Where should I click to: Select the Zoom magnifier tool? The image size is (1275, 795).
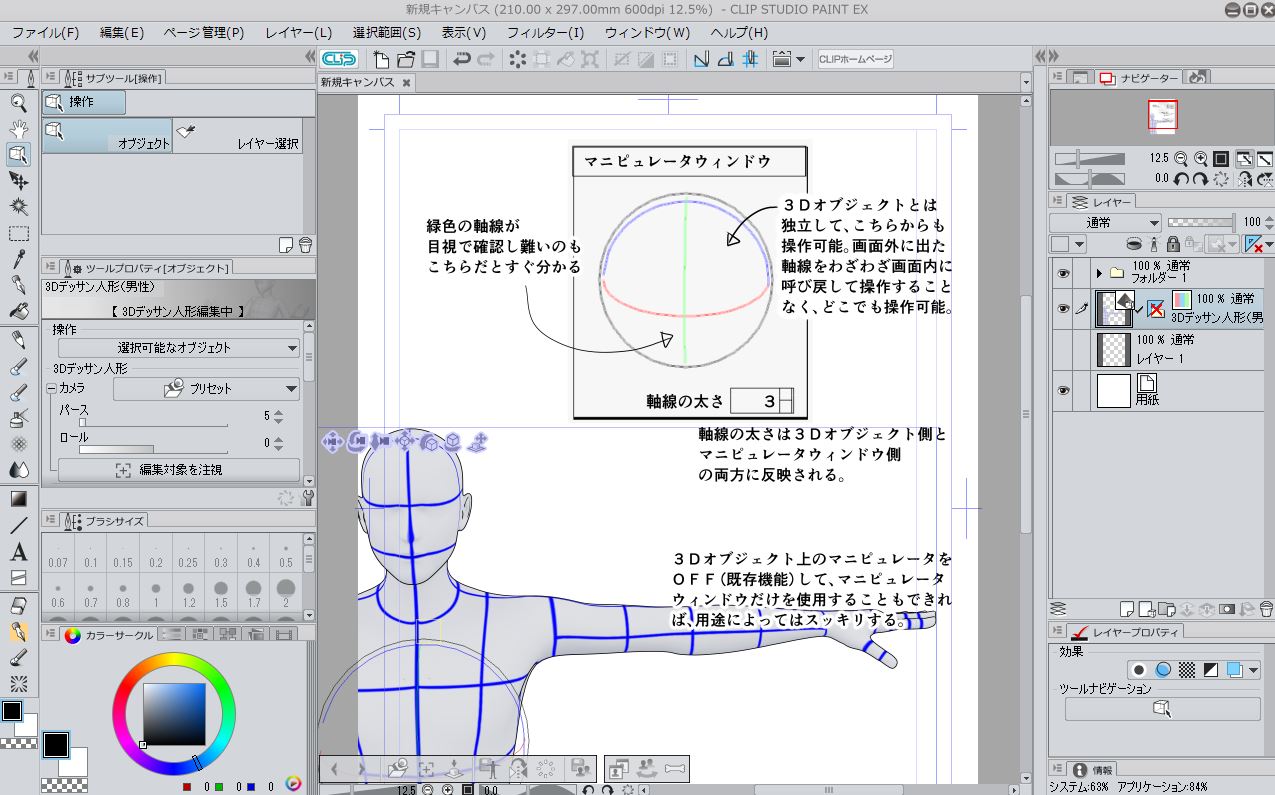tap(18, 102)
